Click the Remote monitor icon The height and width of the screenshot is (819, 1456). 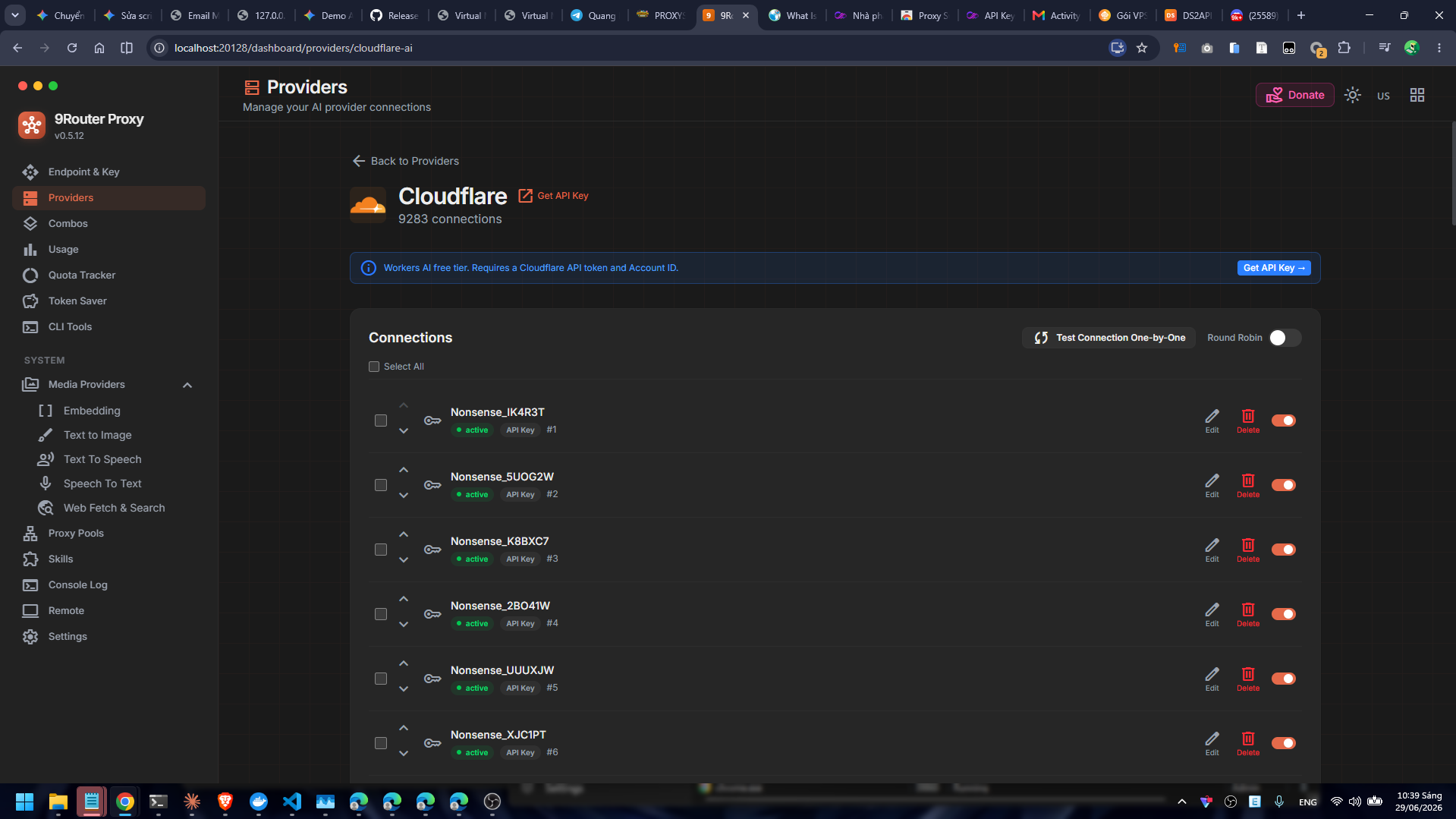(30, 611)
